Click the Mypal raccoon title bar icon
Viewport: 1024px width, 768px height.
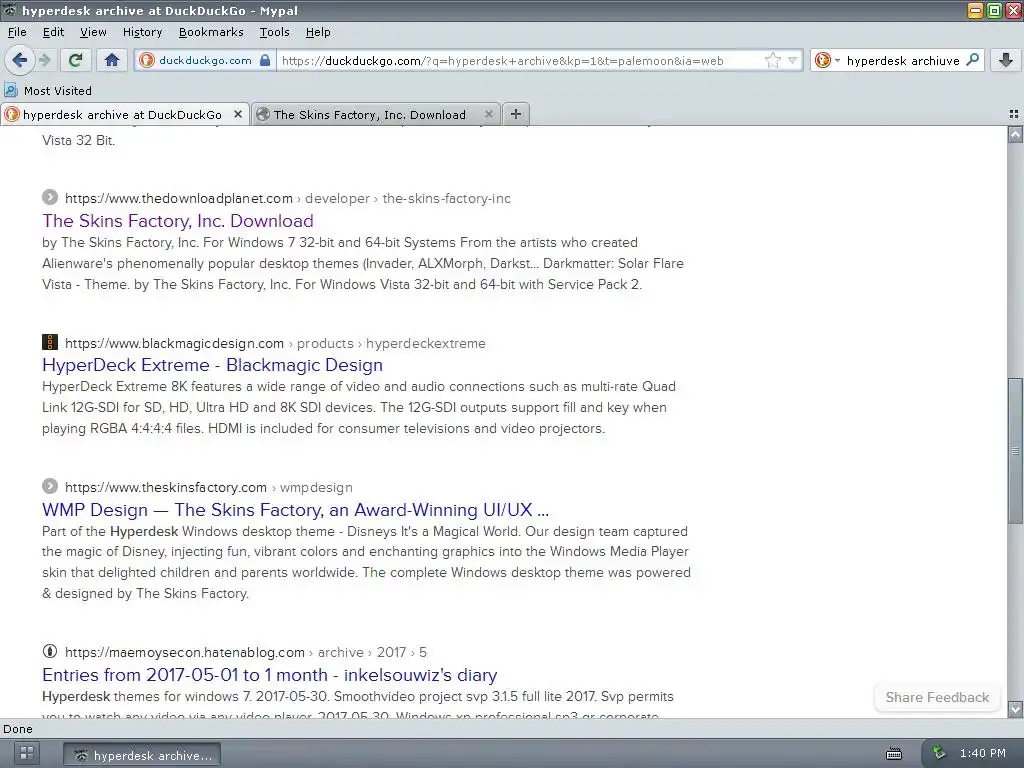point(10,10)
